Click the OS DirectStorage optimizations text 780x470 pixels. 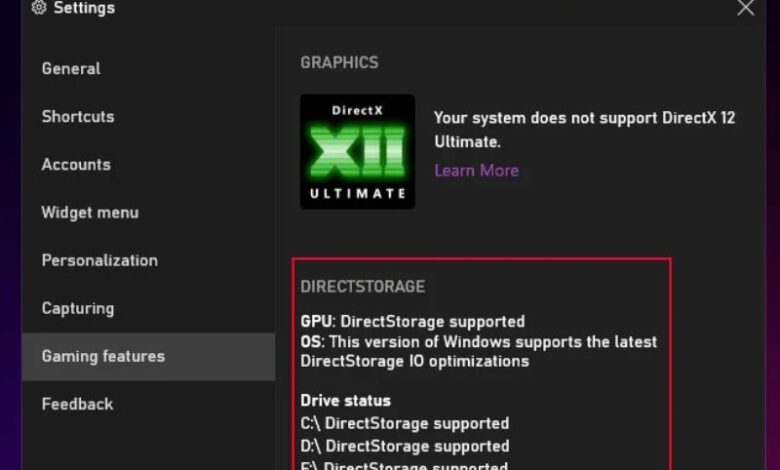(x=479, y=351)
